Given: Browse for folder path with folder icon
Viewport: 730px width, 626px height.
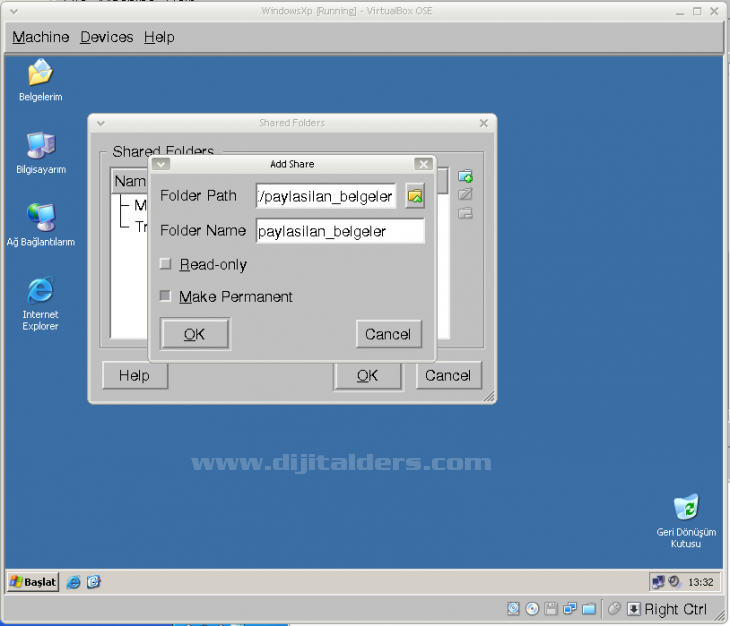Looking at the screenshot, I should tap(414, 196).
